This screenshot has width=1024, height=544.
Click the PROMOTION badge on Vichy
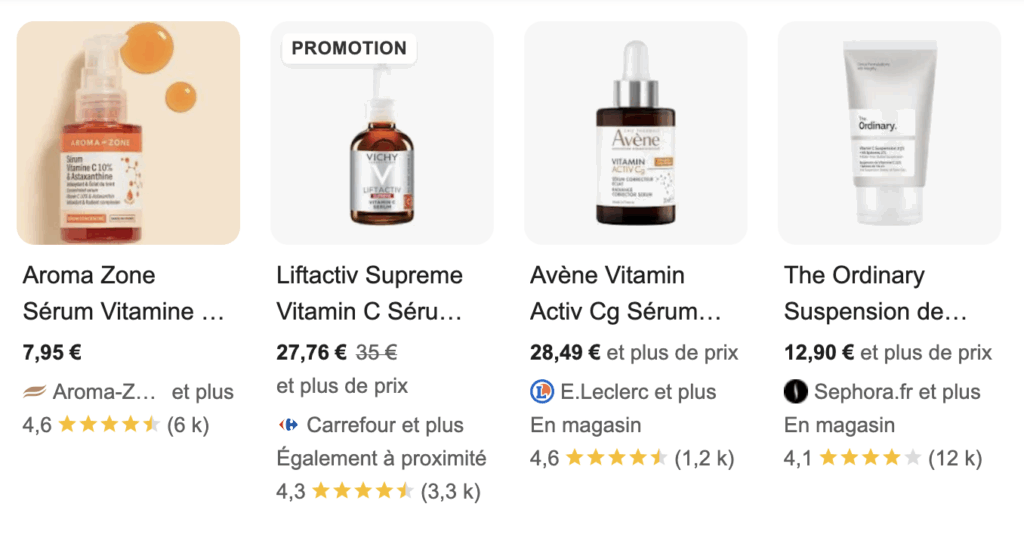[x=349, y=48]
